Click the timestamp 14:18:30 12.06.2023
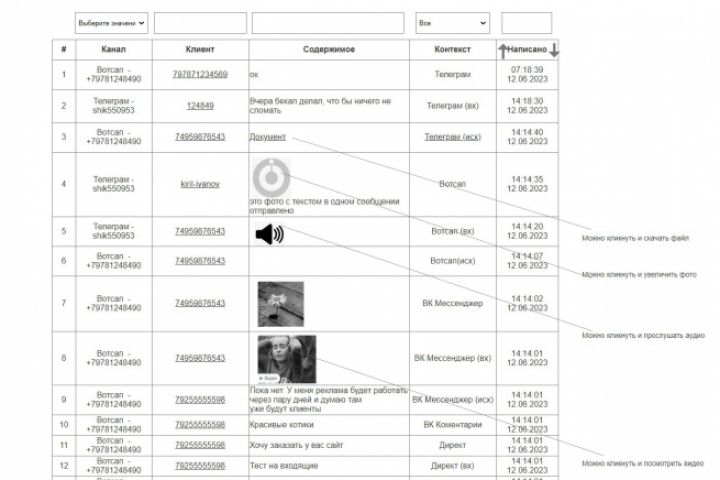This screenshot has height=480, width=720. (x=527, y=106)
